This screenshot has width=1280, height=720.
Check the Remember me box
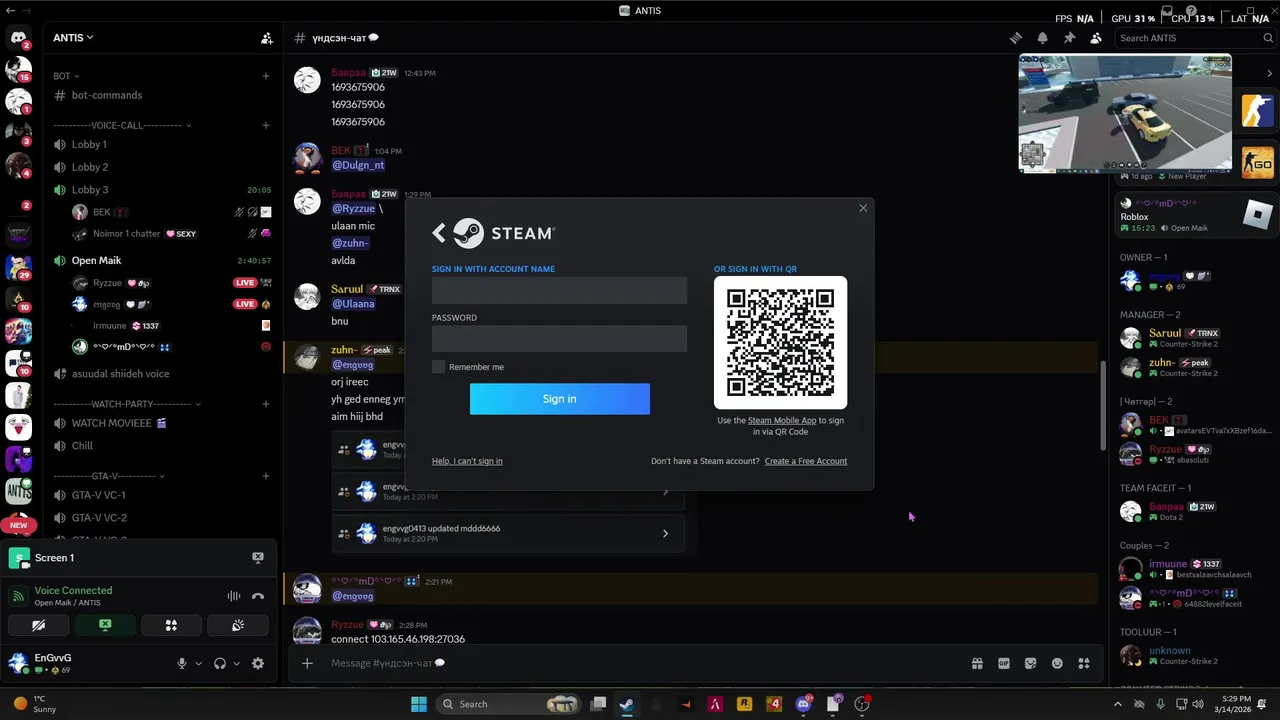(x=438, y=367)
